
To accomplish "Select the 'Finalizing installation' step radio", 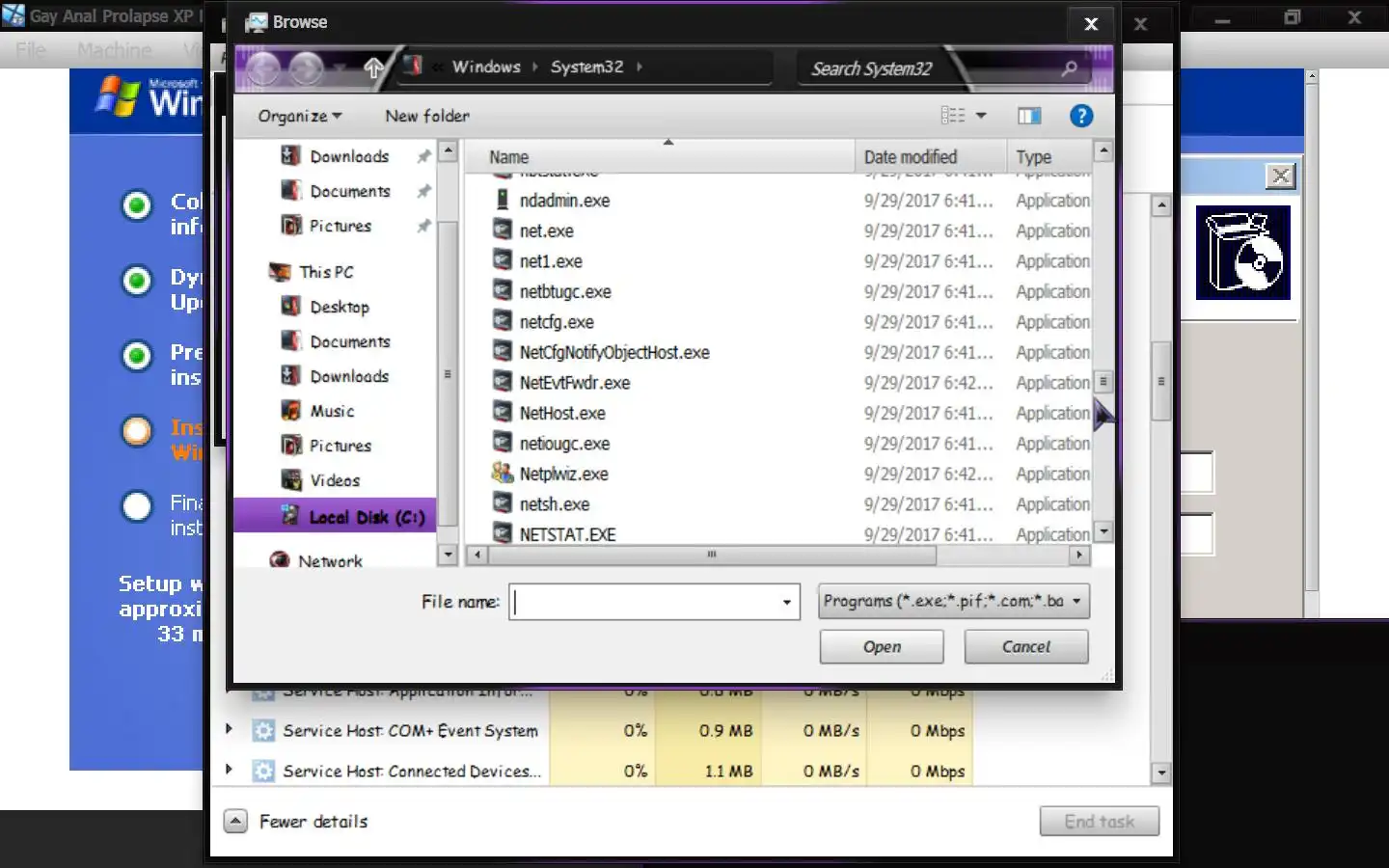I will click(x=137, y=506).
